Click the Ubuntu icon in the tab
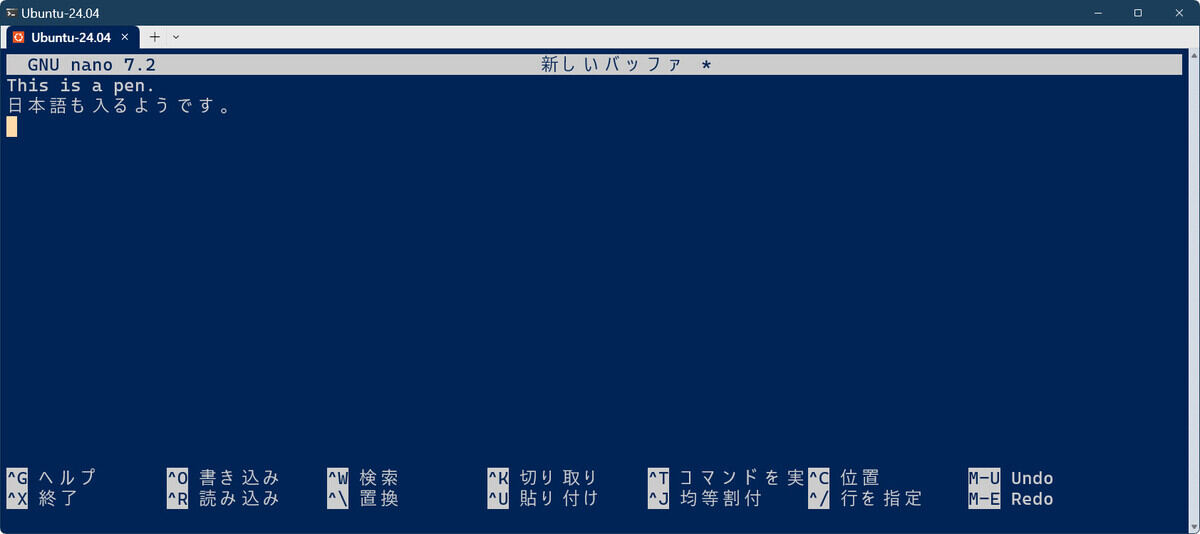The width and height of the screenshot is (1200, 534). (17, 37)
